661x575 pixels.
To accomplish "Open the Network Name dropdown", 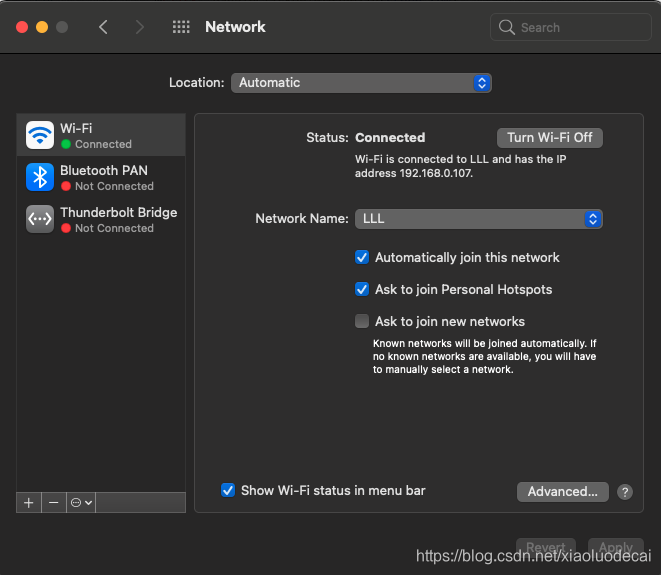I will pyautogui.click(x=478, y=219).
